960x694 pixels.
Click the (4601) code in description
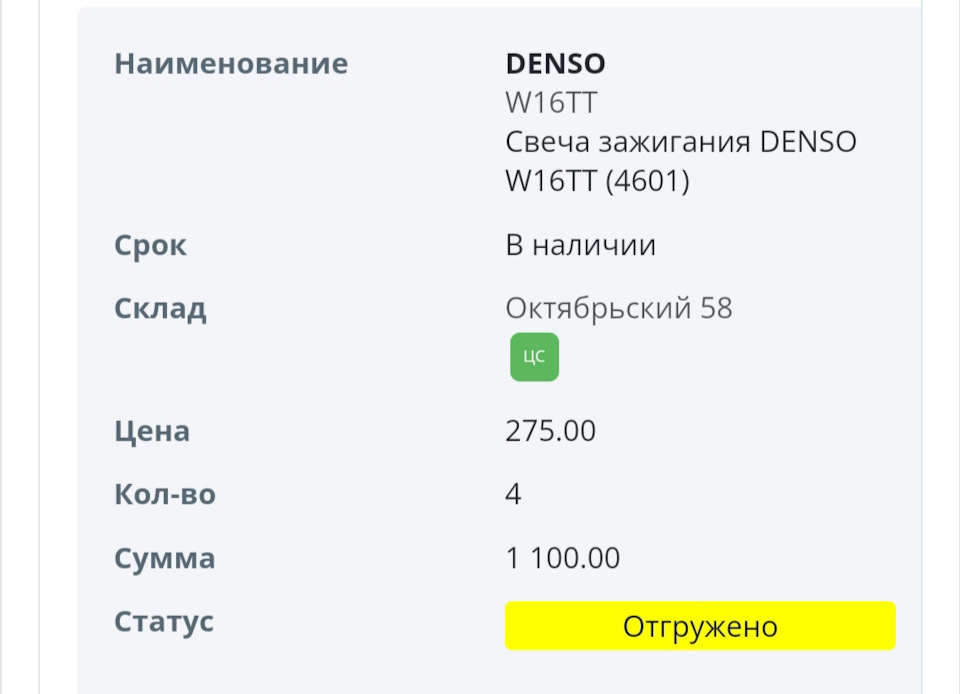point(646,182)
